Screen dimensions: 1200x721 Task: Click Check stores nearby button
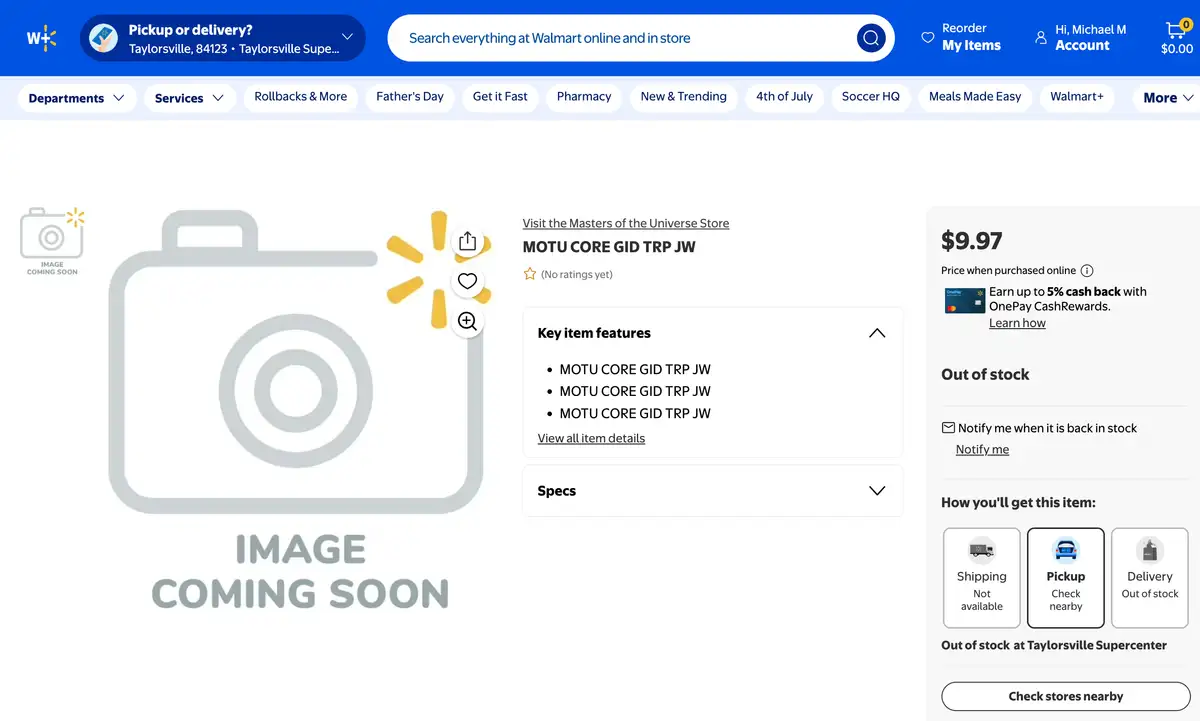[1066, 696]
